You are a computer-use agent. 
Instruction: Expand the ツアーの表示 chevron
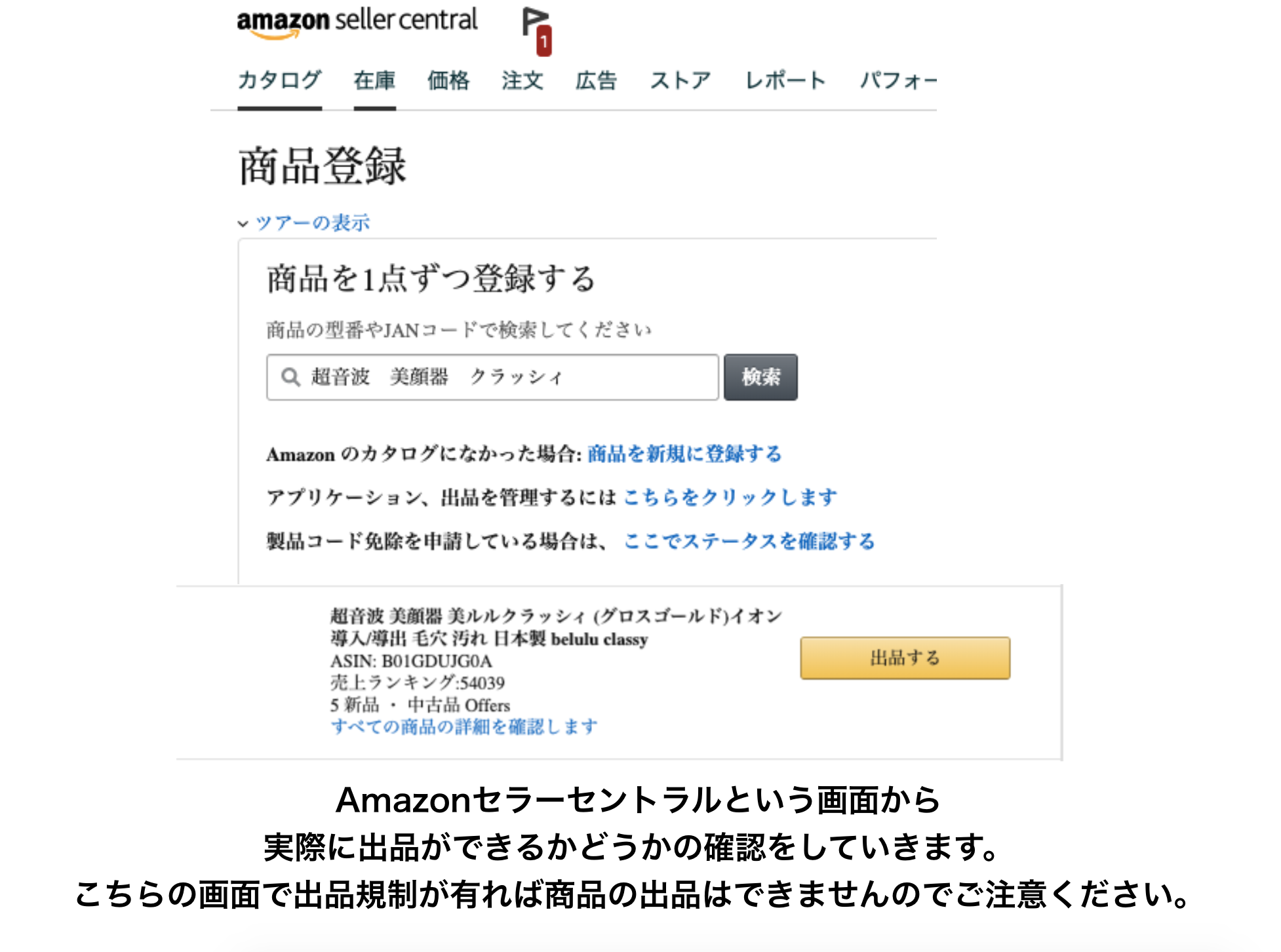click(x=243, y=224)
